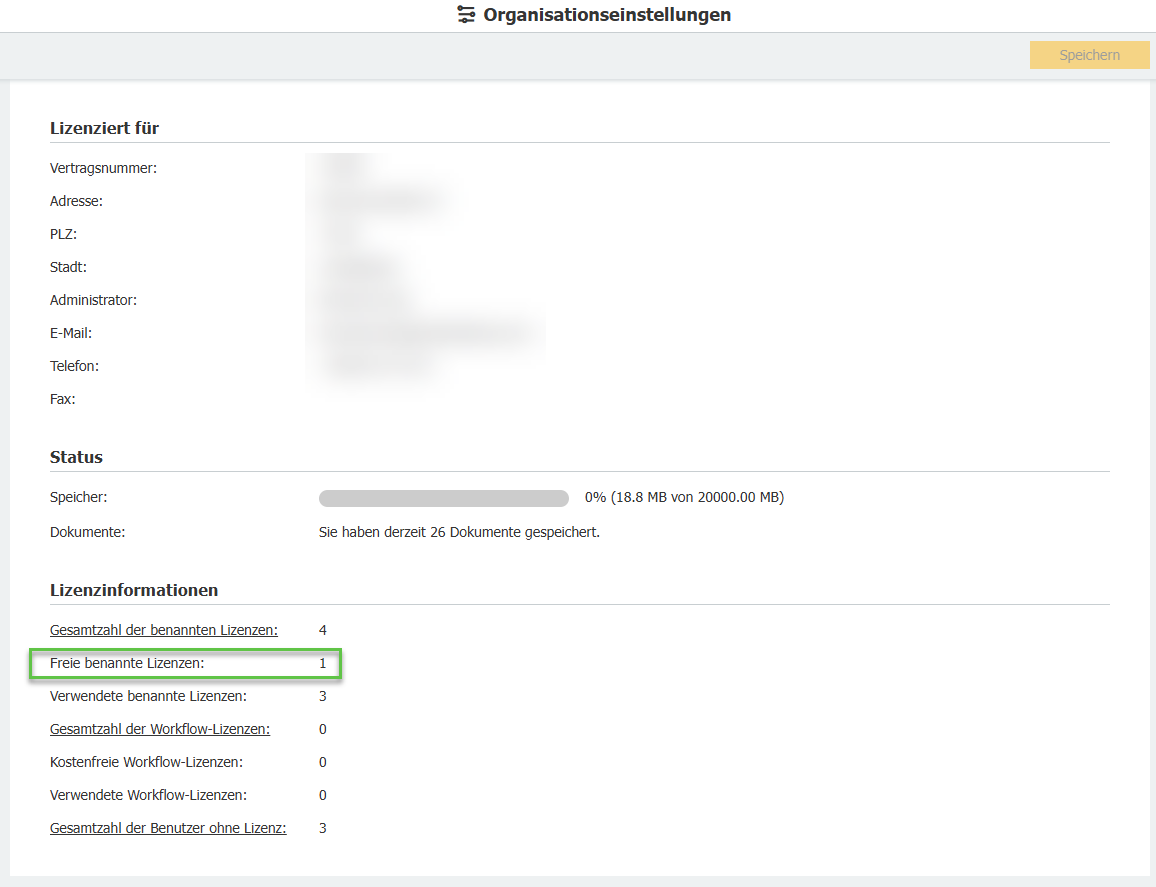
Task: Click the value 4 for Gesamtzahl der benannten Lizenzen
Action: coord(323,630)
